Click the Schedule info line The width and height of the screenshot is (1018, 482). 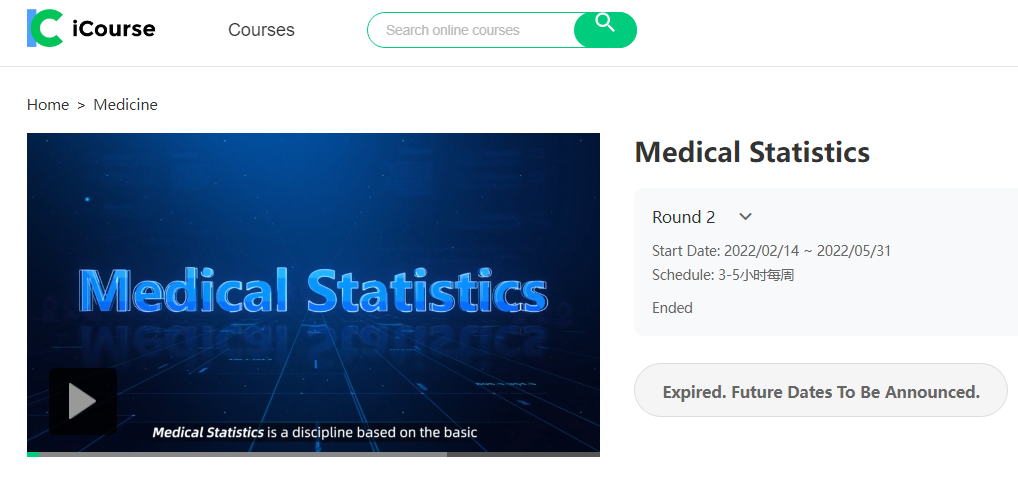pyautogui.click(x=723, y=275)
